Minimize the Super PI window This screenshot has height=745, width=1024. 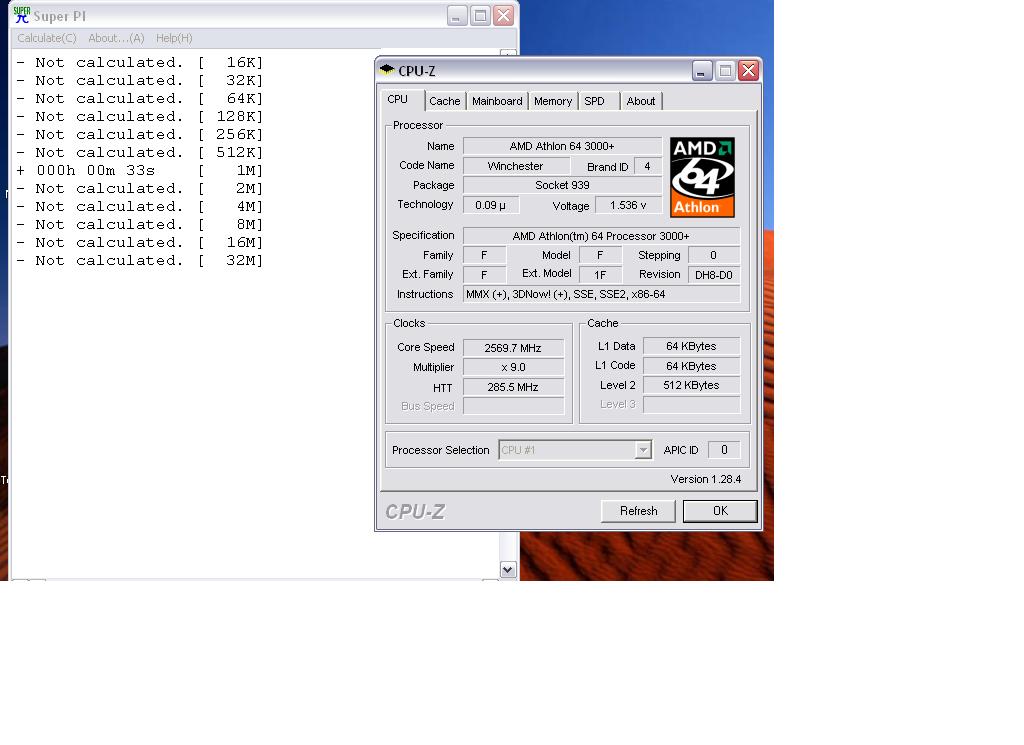pos(457,16)
